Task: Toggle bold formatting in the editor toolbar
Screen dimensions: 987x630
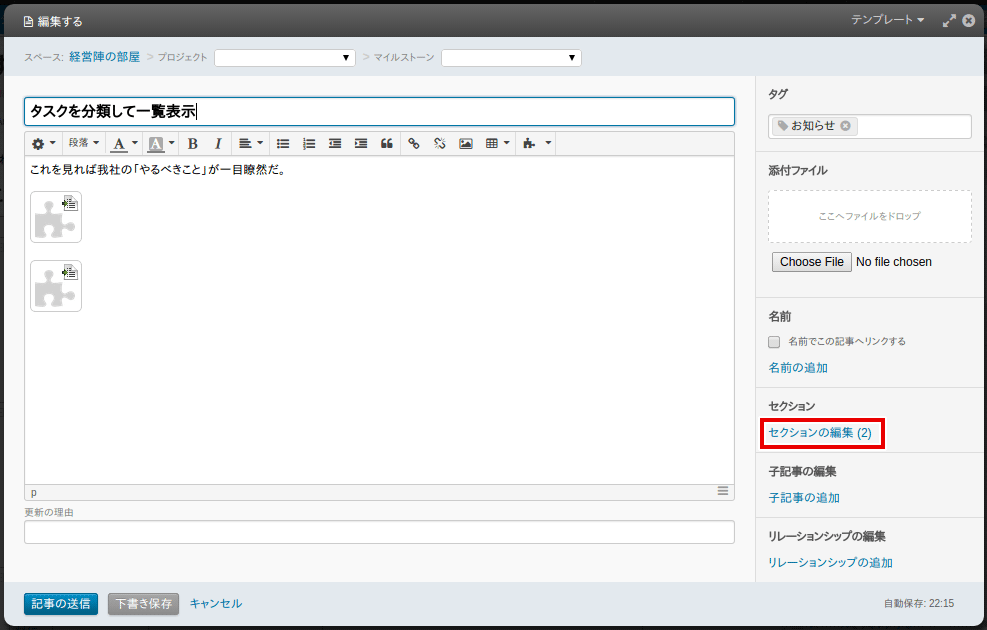Action: (x=193, y=144)
